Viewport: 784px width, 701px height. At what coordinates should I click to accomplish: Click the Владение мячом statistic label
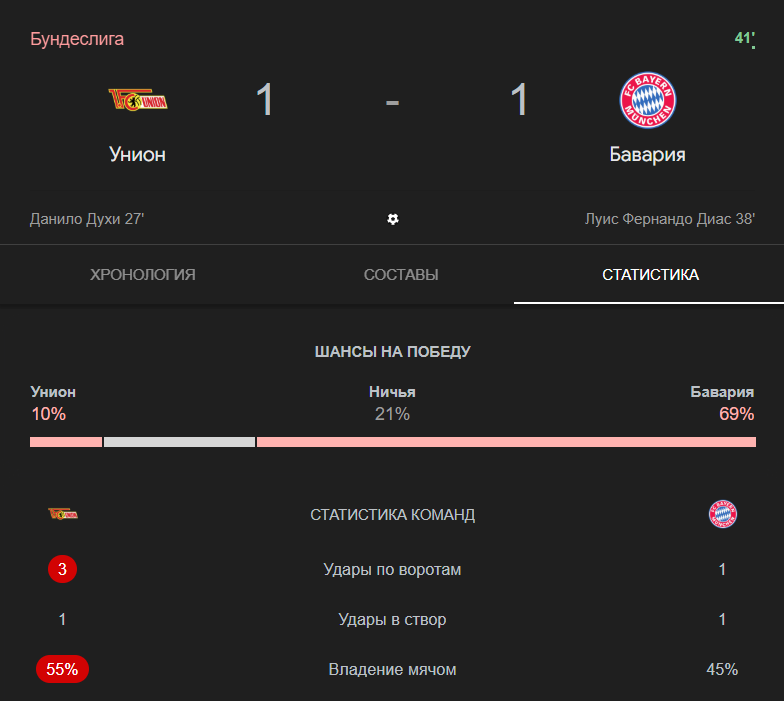coord(392,670)
